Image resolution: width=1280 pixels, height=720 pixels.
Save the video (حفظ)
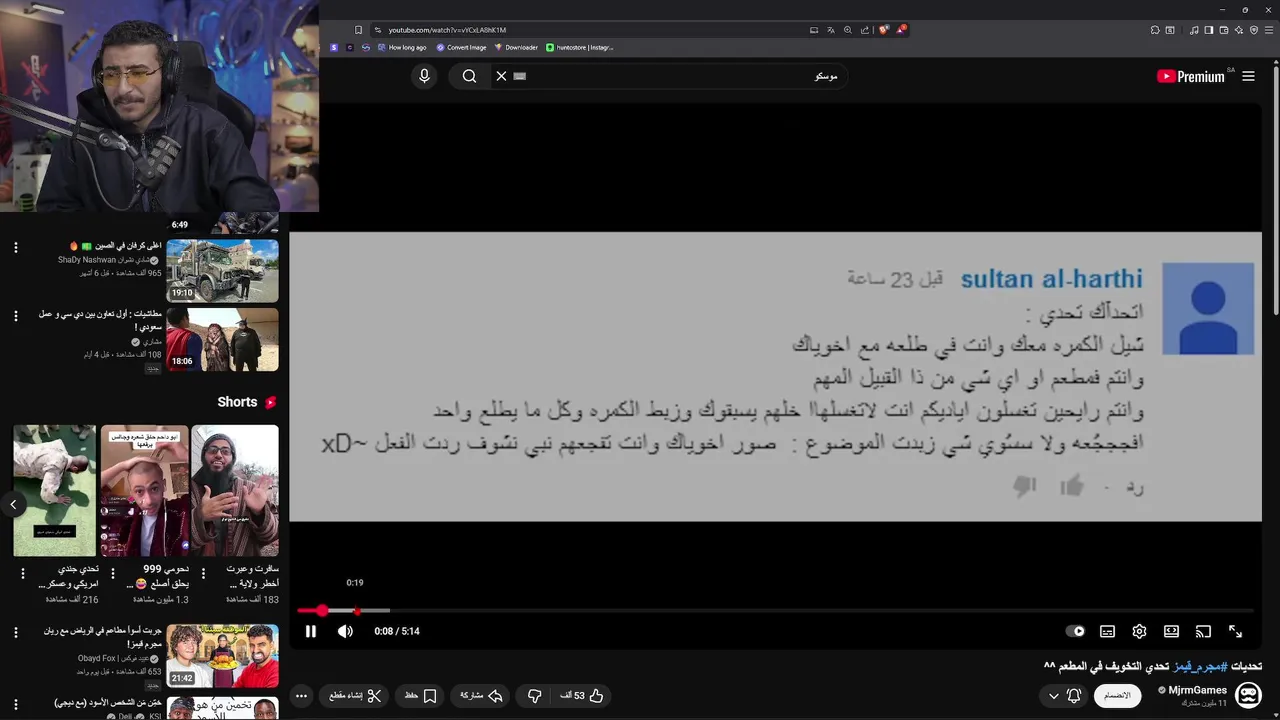[421, 695]
